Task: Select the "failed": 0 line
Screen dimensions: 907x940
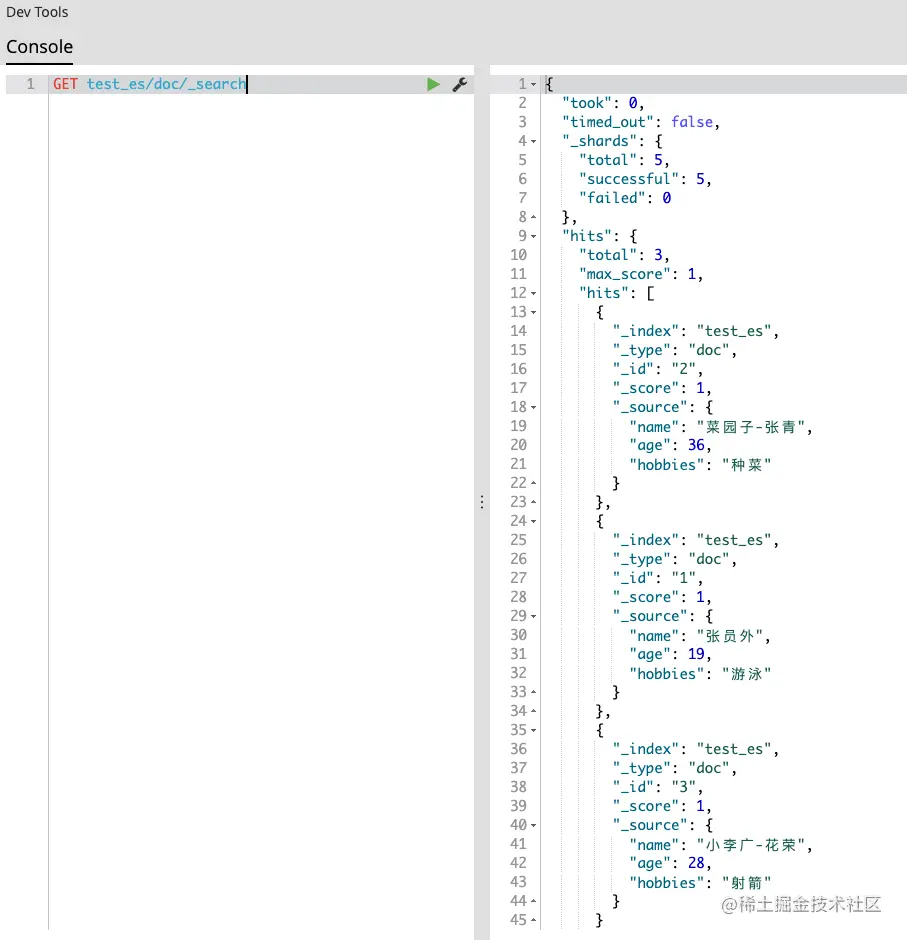Action: [x=625, y=198]
